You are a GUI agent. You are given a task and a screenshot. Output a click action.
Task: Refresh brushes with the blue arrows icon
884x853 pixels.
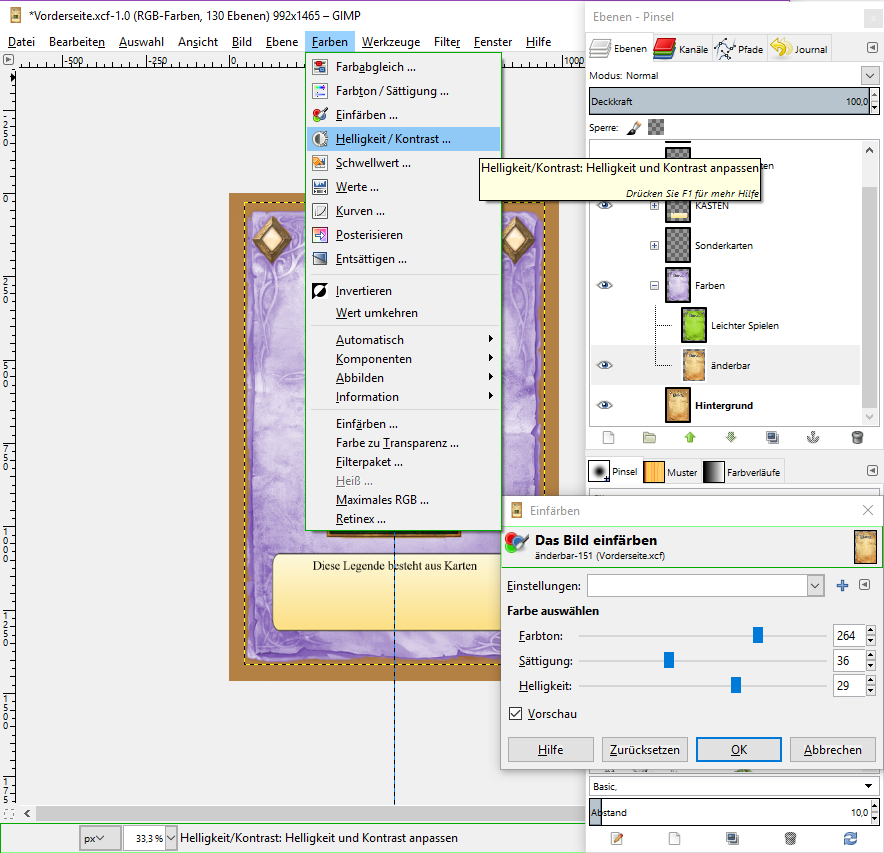[x=850, y=838]
